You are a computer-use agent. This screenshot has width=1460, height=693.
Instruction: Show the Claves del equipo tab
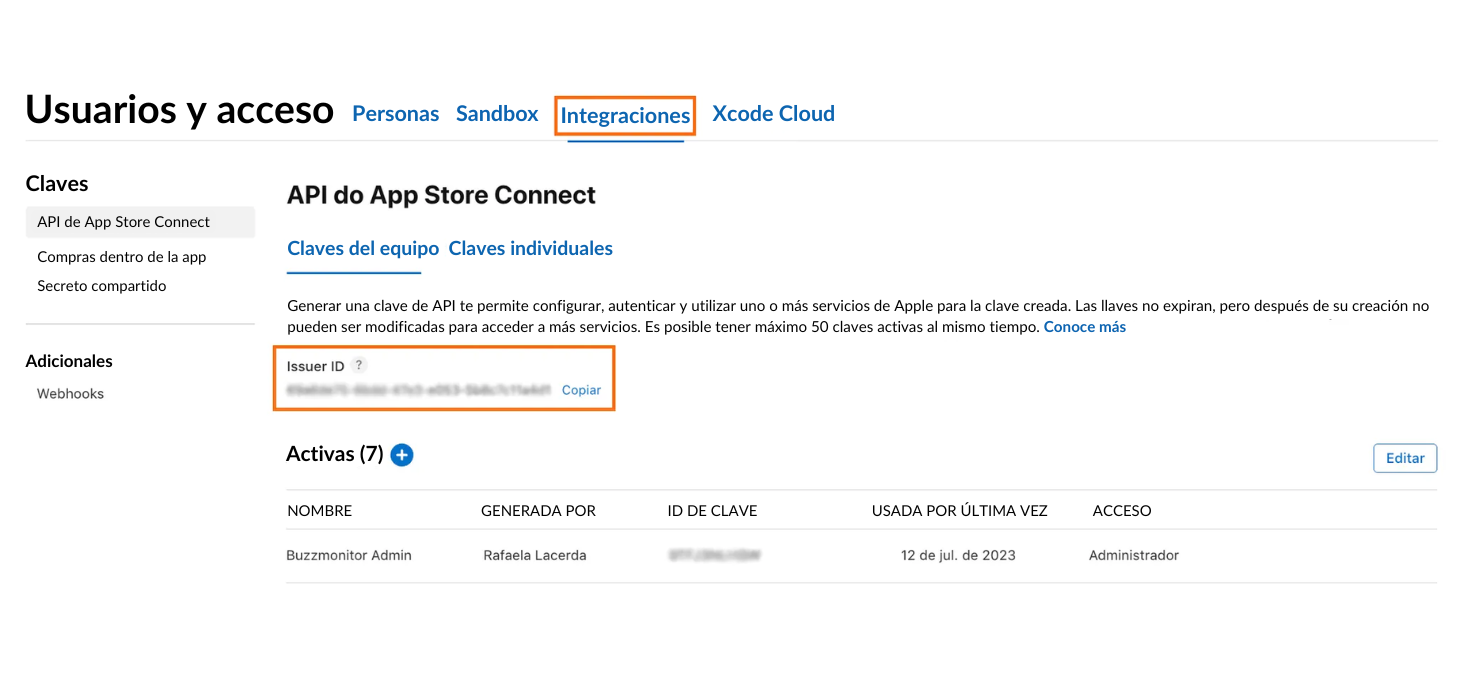pos(363,249)
